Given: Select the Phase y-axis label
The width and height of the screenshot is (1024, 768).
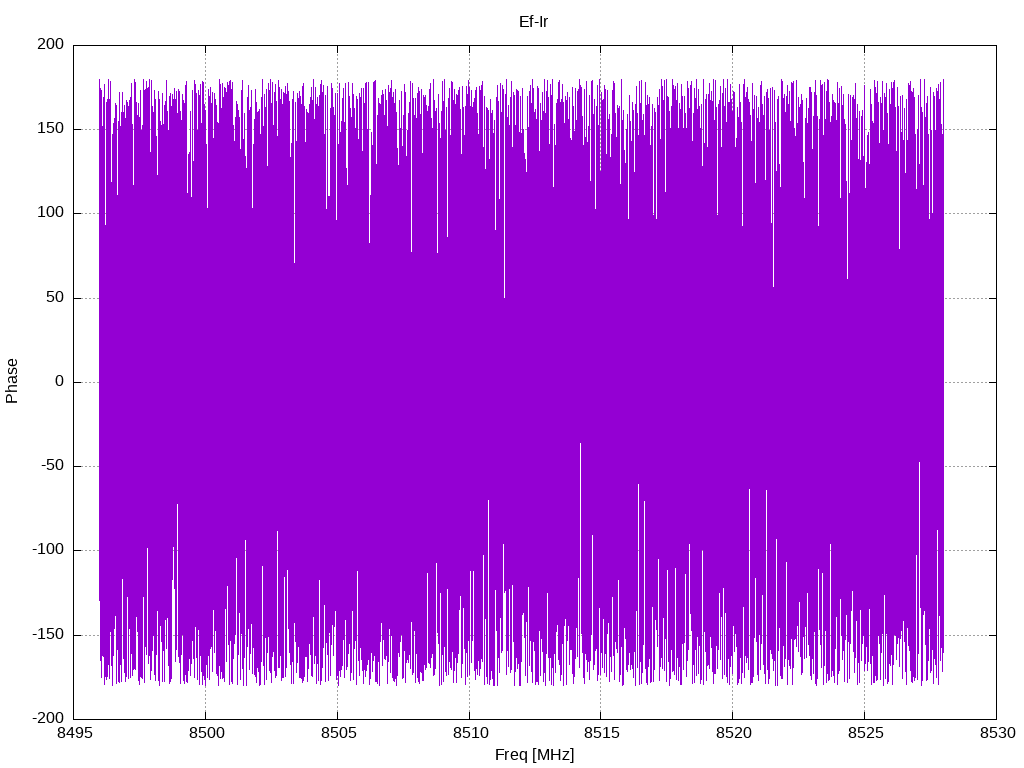Looking at the screenshot, I should [12, 381].
